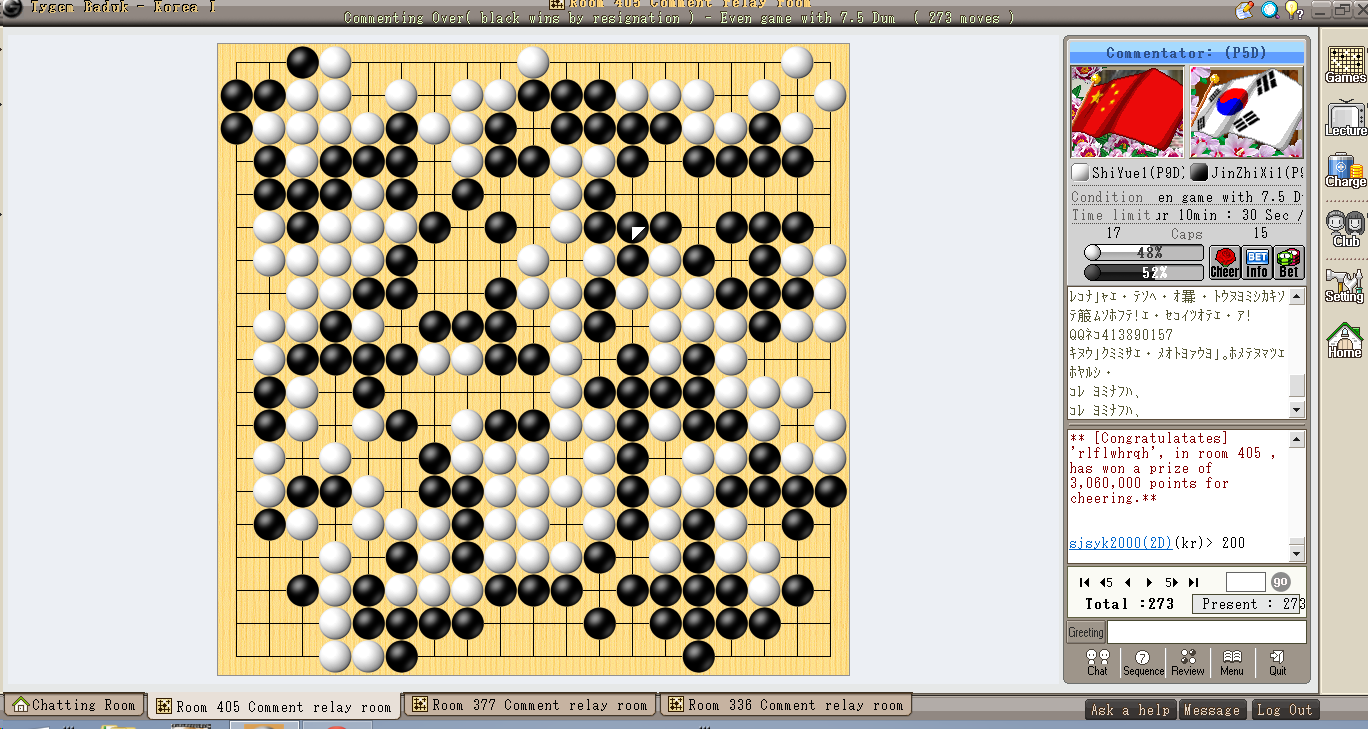Click the China flag player thumbnail
The width and height of the screenshot is (1368, 729).
pyautogui.click(x=1127, y=113)
